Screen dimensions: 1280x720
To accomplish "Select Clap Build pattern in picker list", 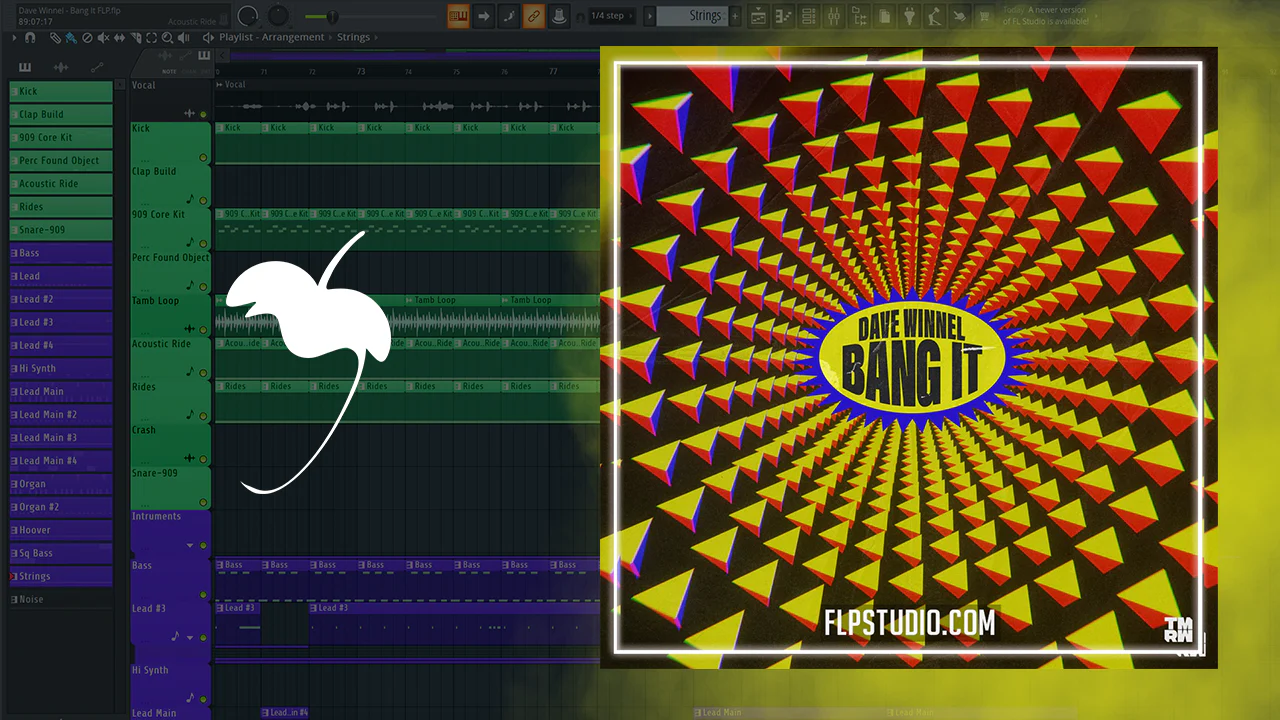I will coord(61,114).
